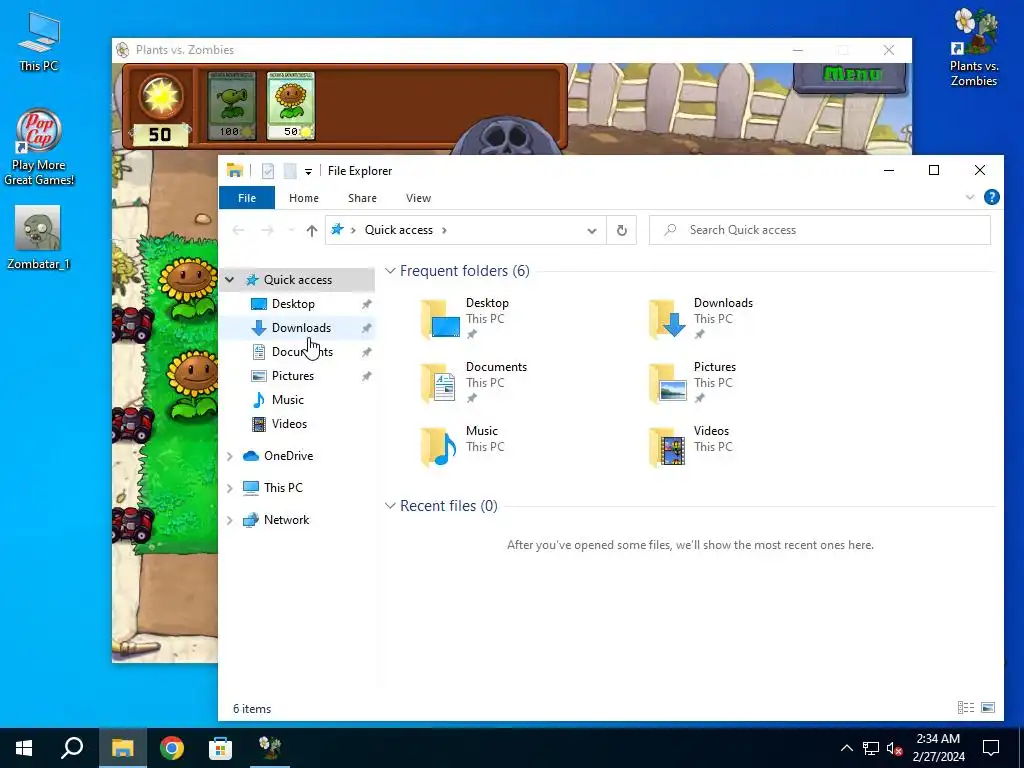Open Zombatar_1 desktop file
Image resolution: width=1024 pixels, height=768 pixels.
click(x=39, y=238)
